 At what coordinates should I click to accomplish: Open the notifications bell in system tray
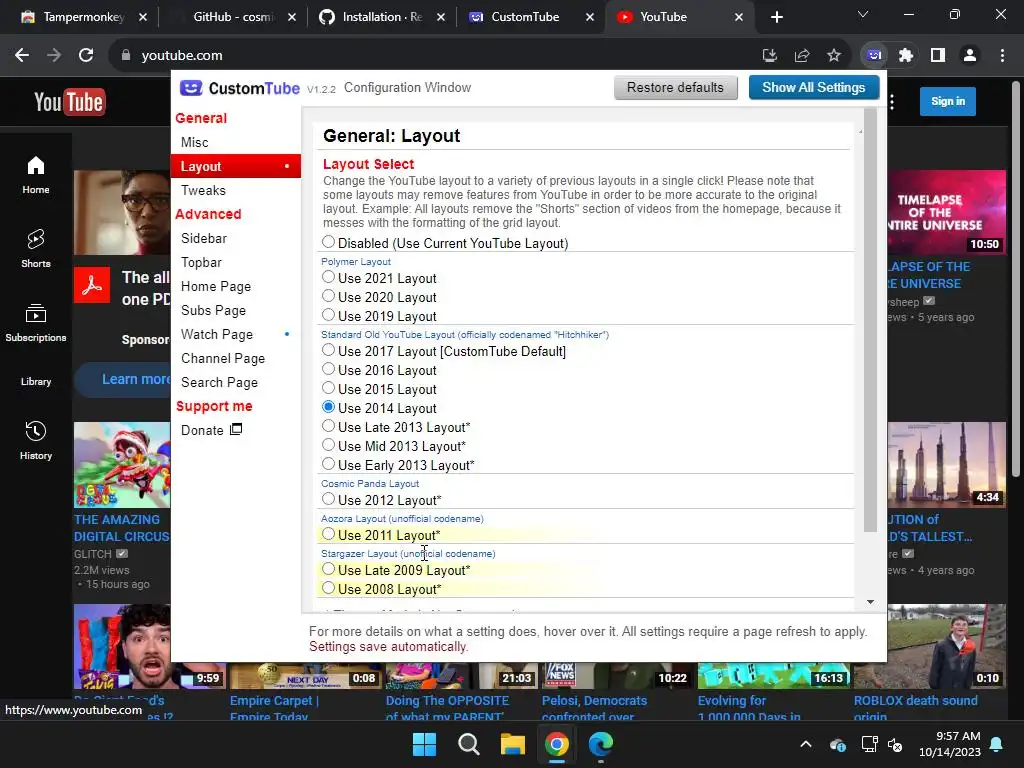997,744
